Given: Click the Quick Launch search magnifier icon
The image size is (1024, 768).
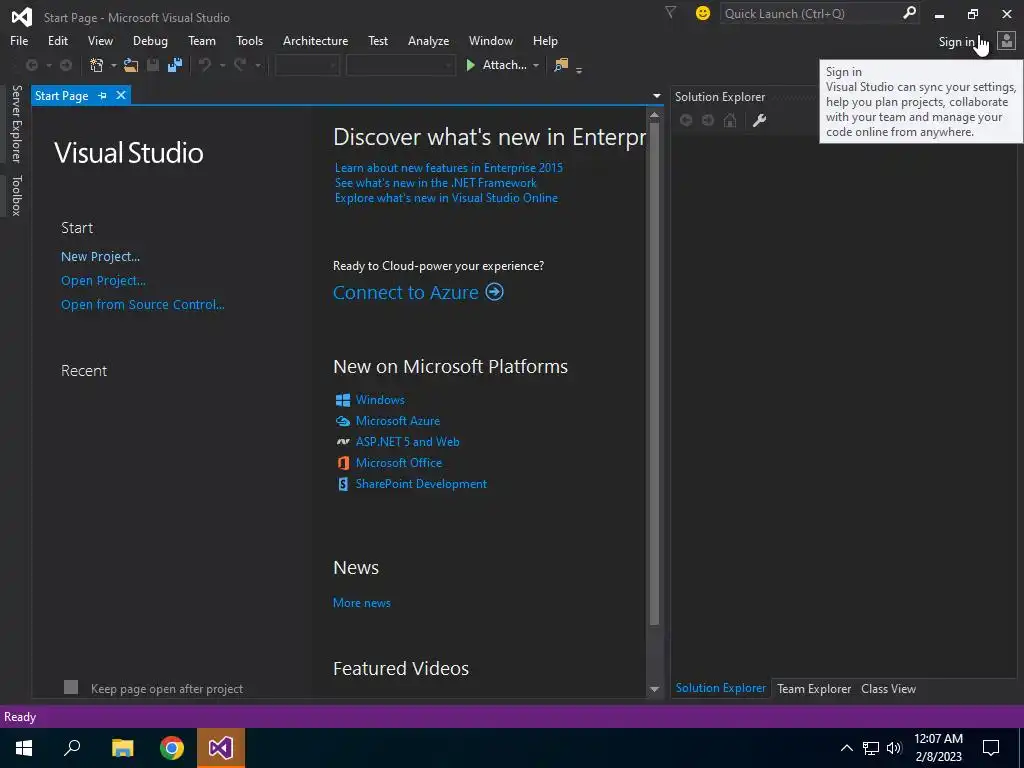Looking at the screenshot, I should click(x=908, y=12).
